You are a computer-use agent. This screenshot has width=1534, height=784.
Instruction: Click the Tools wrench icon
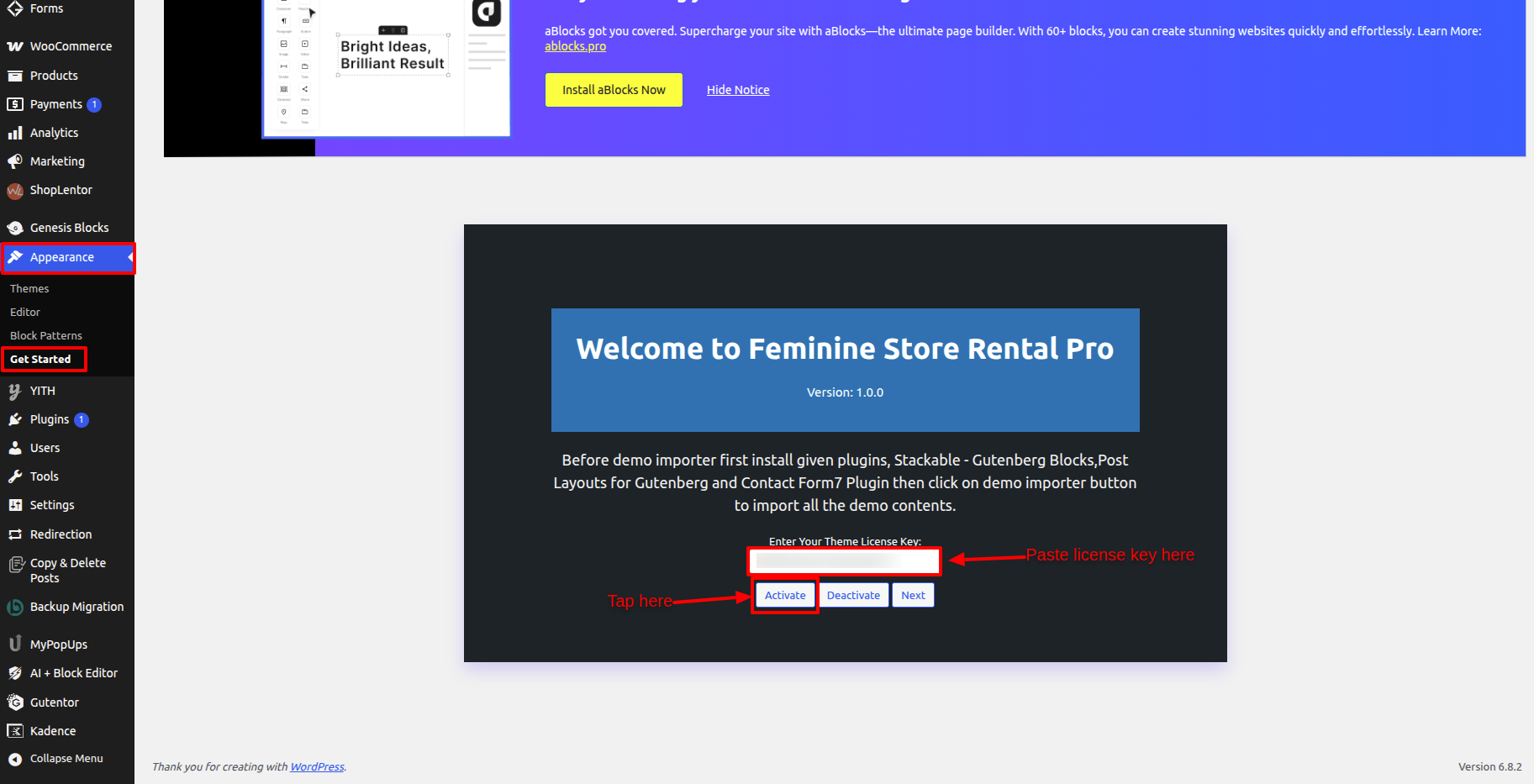tap(15, 476)
